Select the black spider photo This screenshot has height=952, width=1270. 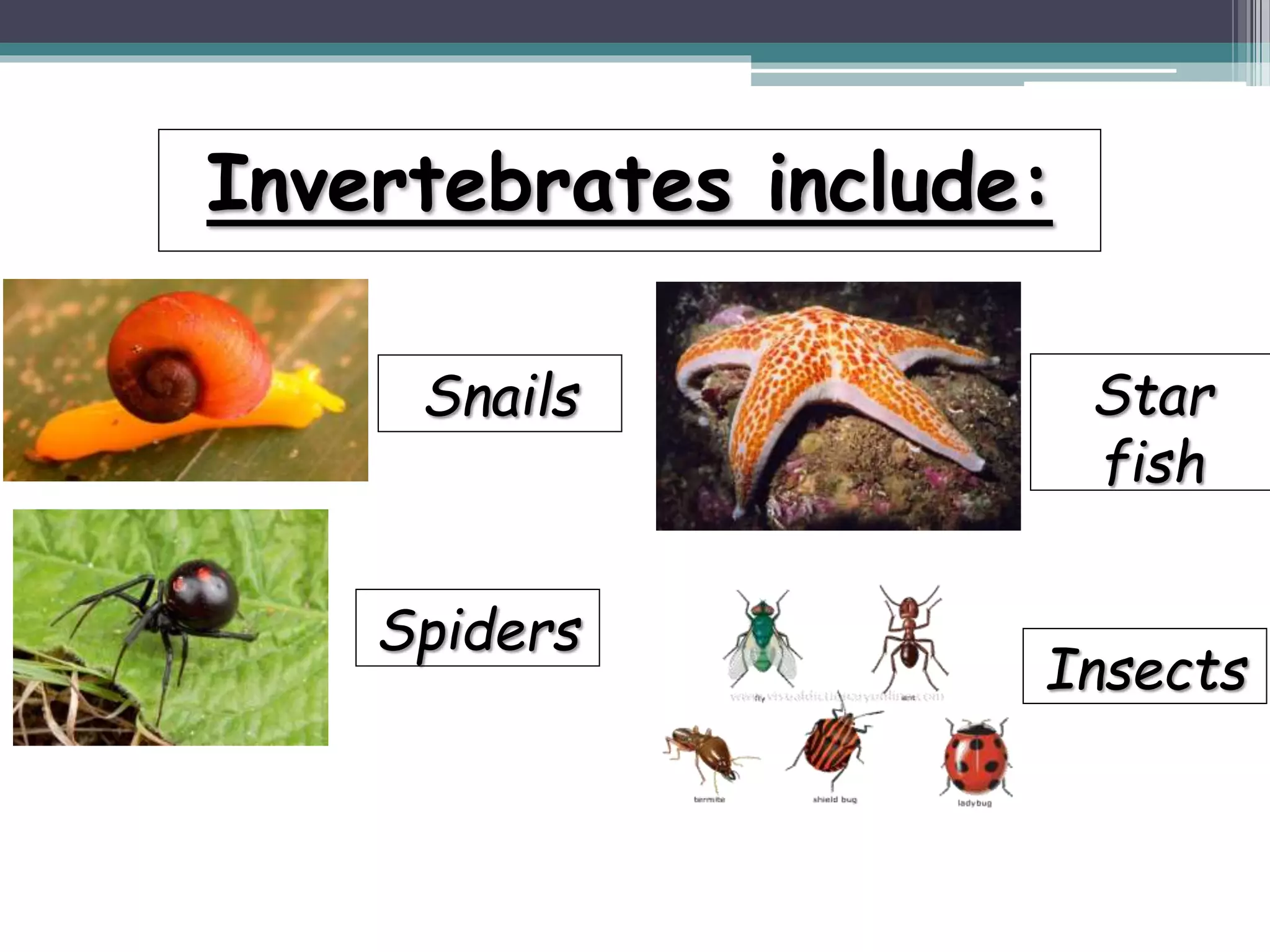[x=171, y=627]
